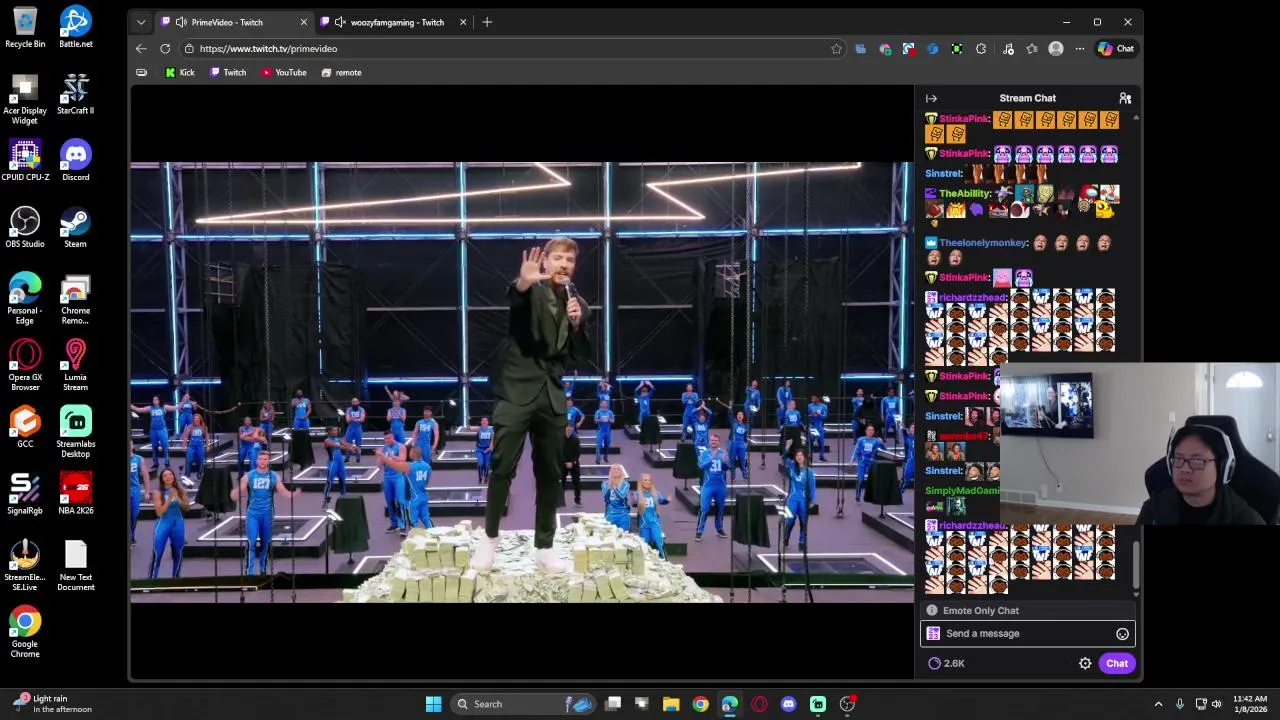The width and height of the screenshot is (1280, 720).
Task: Mute the PrimeVideo tab audio icon
Action: click(181, 22)
